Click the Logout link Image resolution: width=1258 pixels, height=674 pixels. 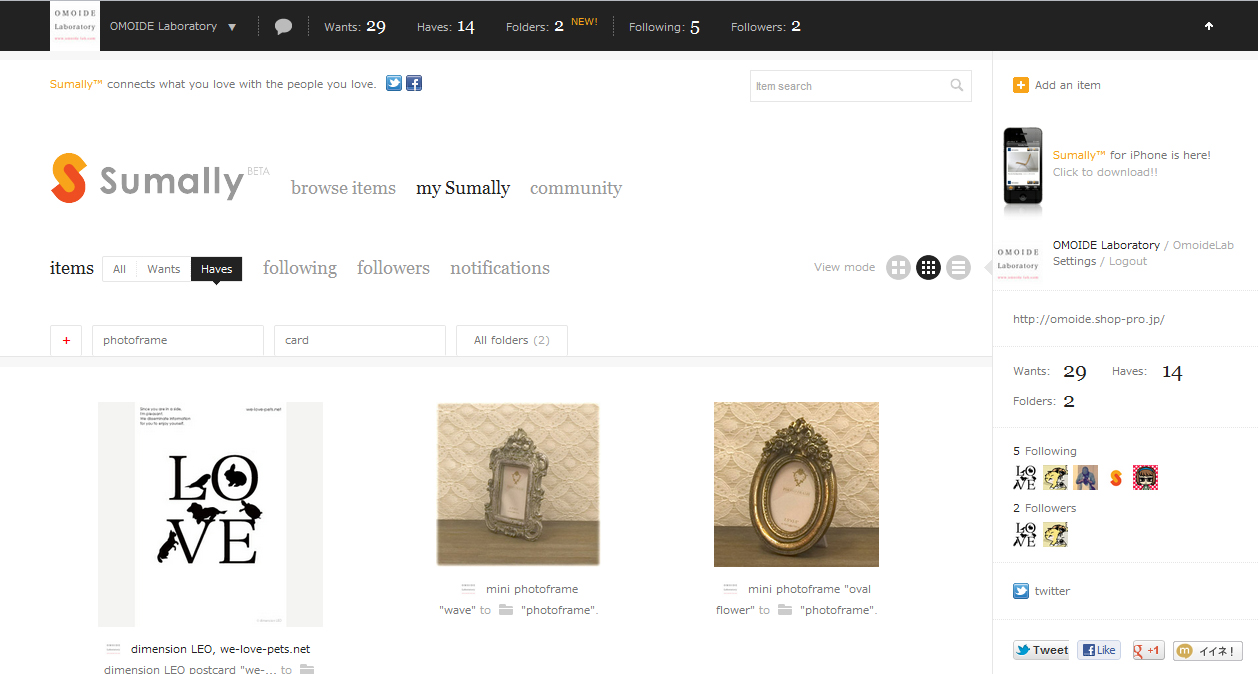pyautogui.click(x=1128, y=261)
